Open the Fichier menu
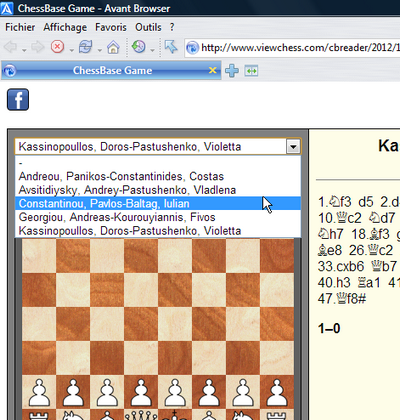This screenshot has height=420, width=400. 20,27
